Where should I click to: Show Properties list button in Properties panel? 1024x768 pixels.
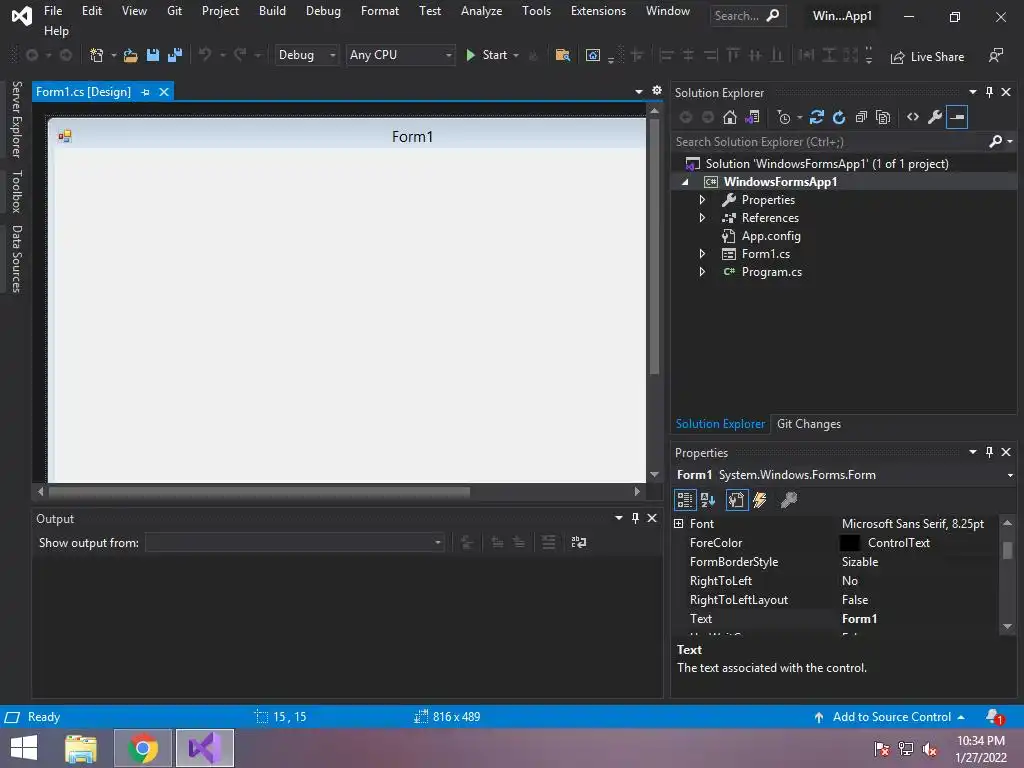(737, 500)
